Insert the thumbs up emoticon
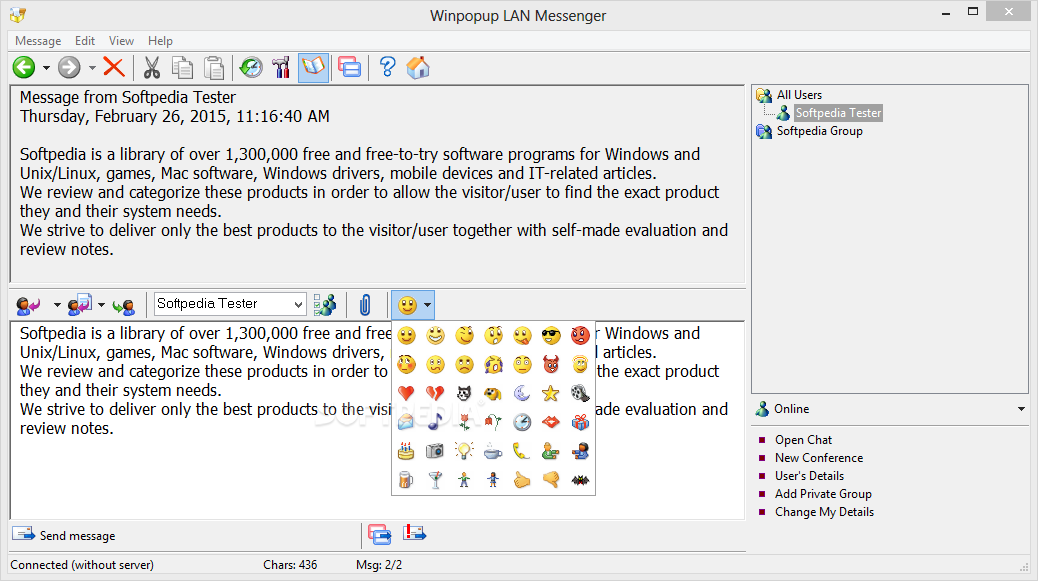The width and height of the screenshot is (1038, 581). (x=522, y=479)
